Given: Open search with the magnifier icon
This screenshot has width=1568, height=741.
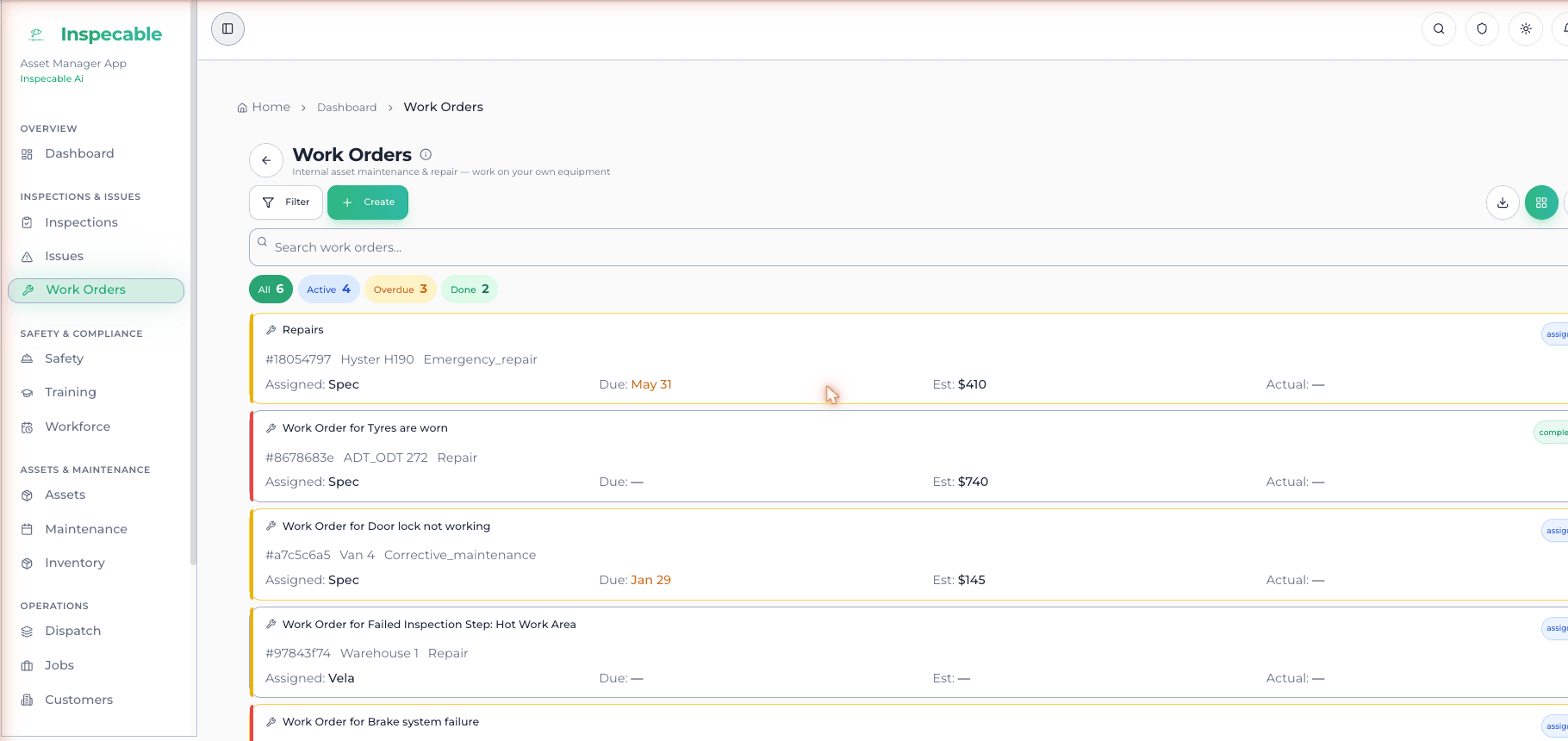Looking at the screenshot, I should click(x=1439, y=28).
